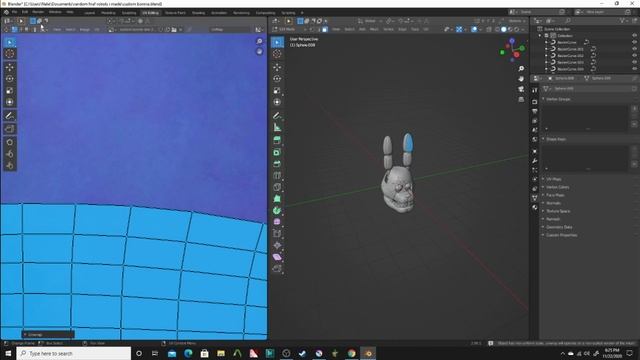Select the Transform tool in 3D viewport

277,102
